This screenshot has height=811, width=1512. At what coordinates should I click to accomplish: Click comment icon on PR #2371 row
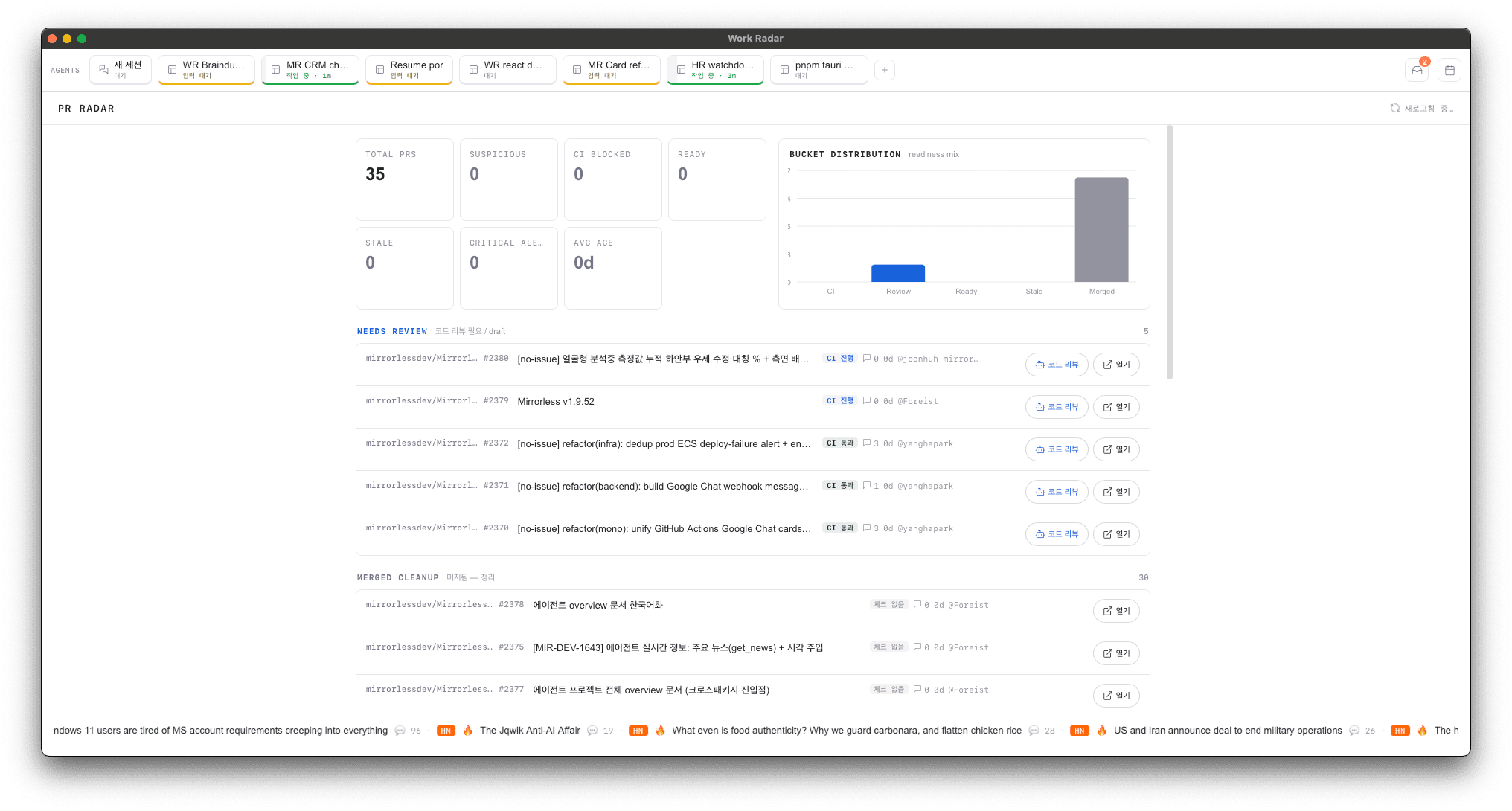click(x=866, y=486)
